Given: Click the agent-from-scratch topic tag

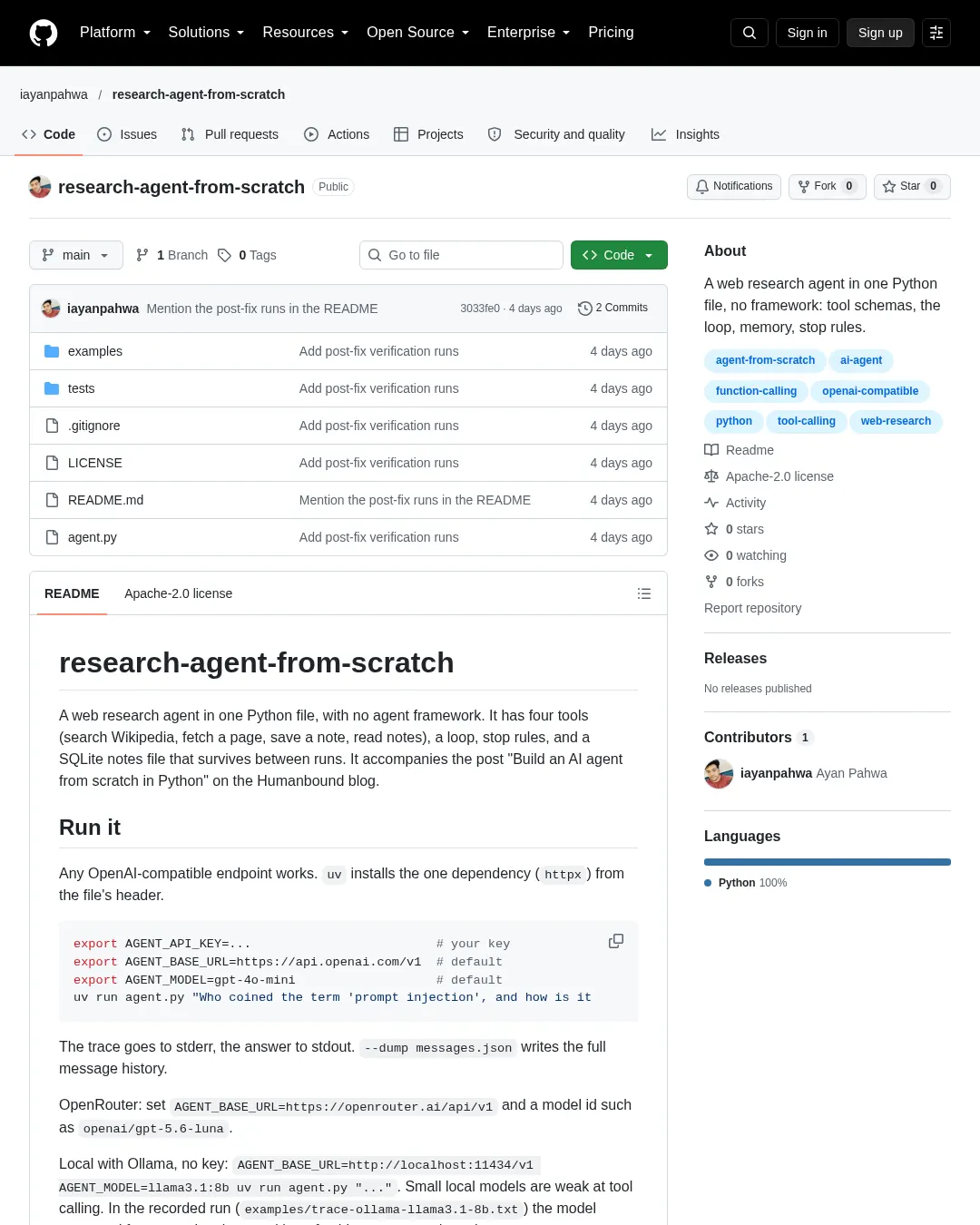Looking at the screenshot, I should click(765, 360).
